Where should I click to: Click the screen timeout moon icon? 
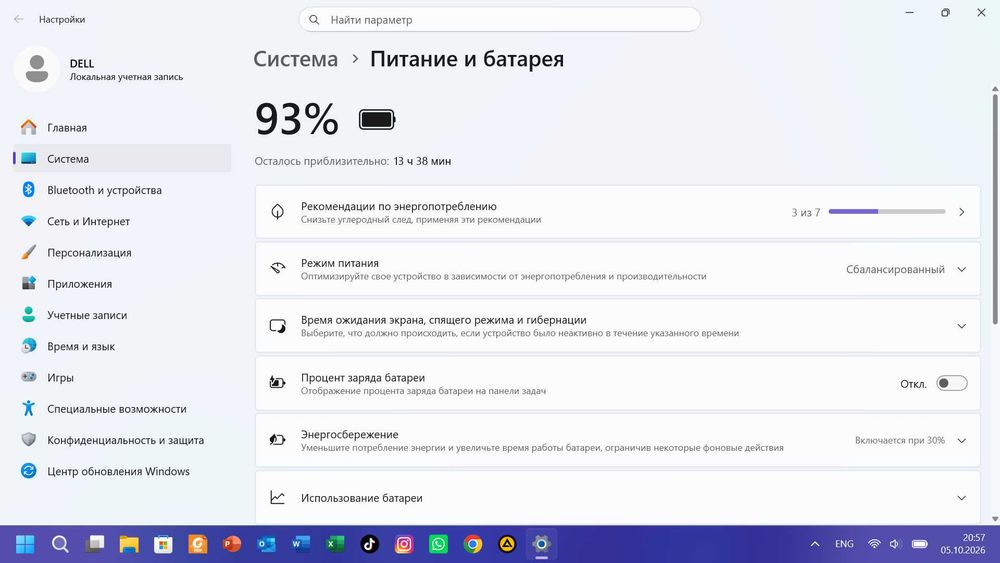click(277, 326)
